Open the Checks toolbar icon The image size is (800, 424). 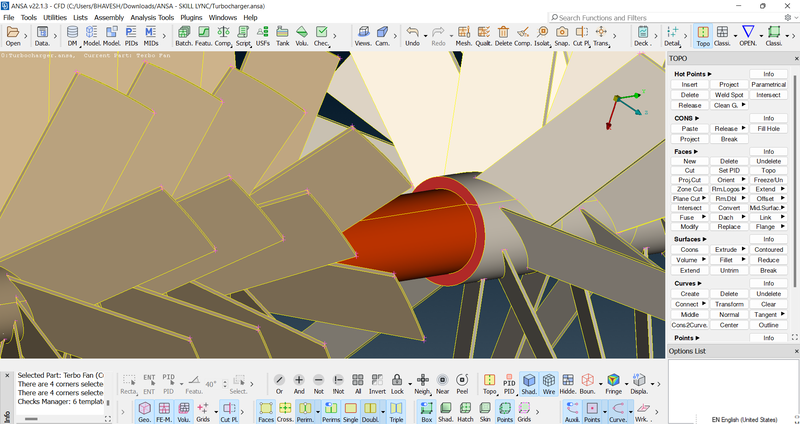(x=321, y=36)
